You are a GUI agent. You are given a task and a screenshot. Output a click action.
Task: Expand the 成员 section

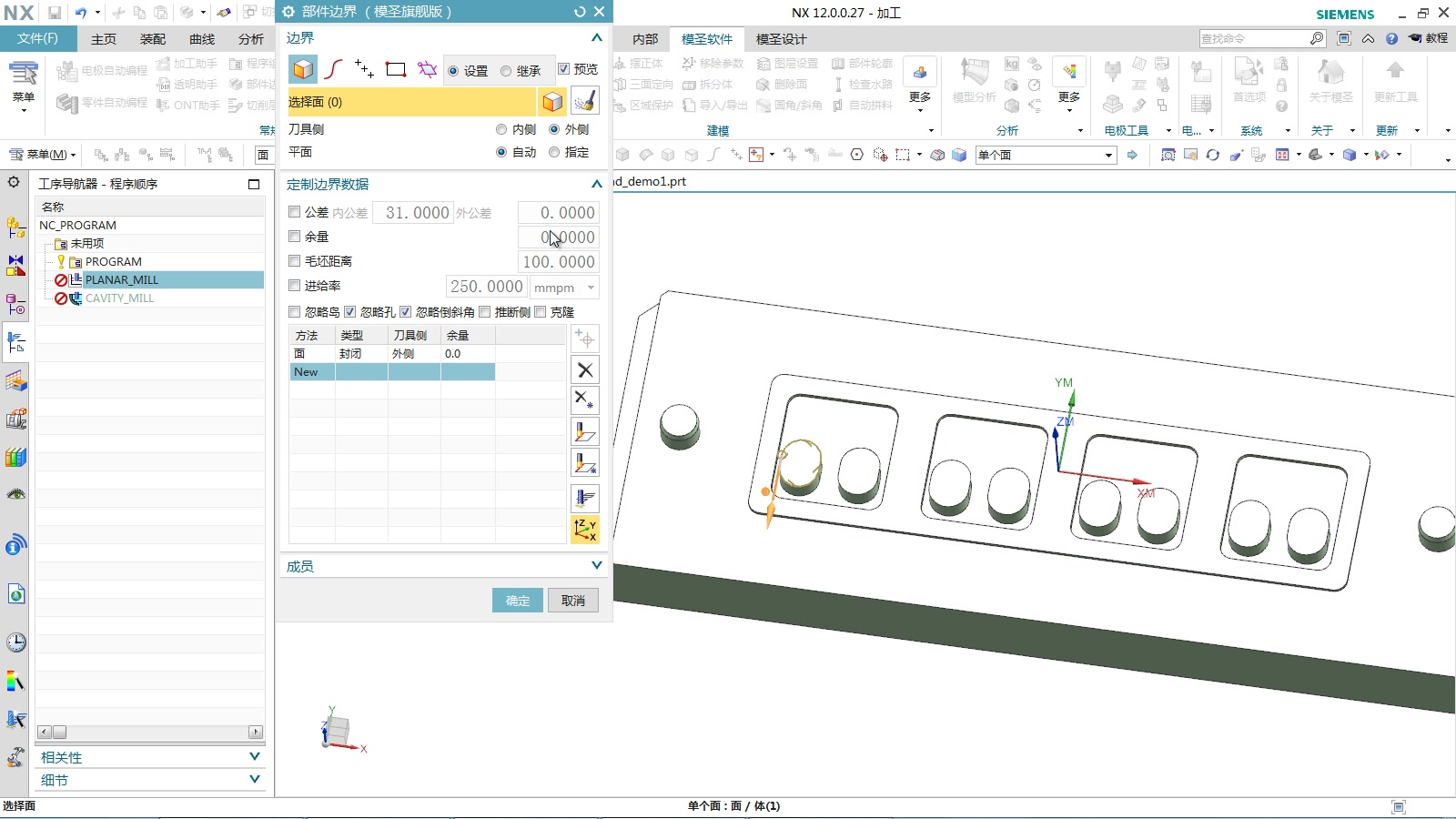(596, 565)
